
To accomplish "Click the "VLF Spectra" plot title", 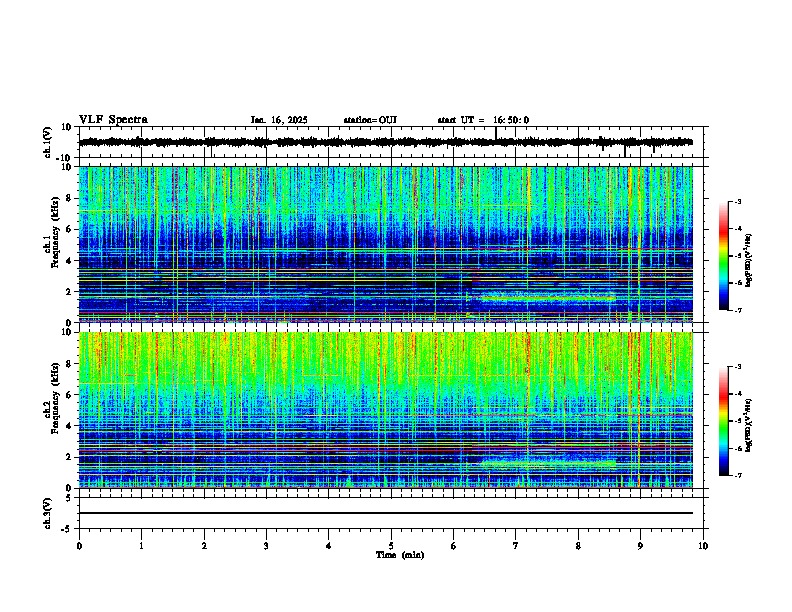I will coord(113,120).
